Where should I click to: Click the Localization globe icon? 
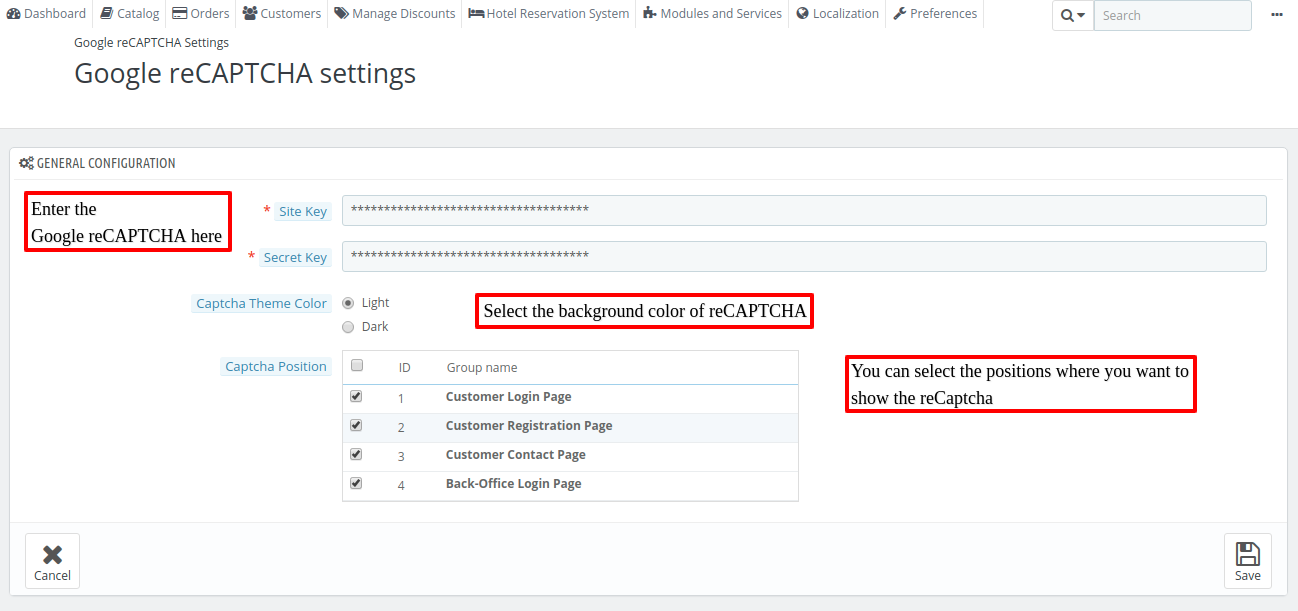803,14
